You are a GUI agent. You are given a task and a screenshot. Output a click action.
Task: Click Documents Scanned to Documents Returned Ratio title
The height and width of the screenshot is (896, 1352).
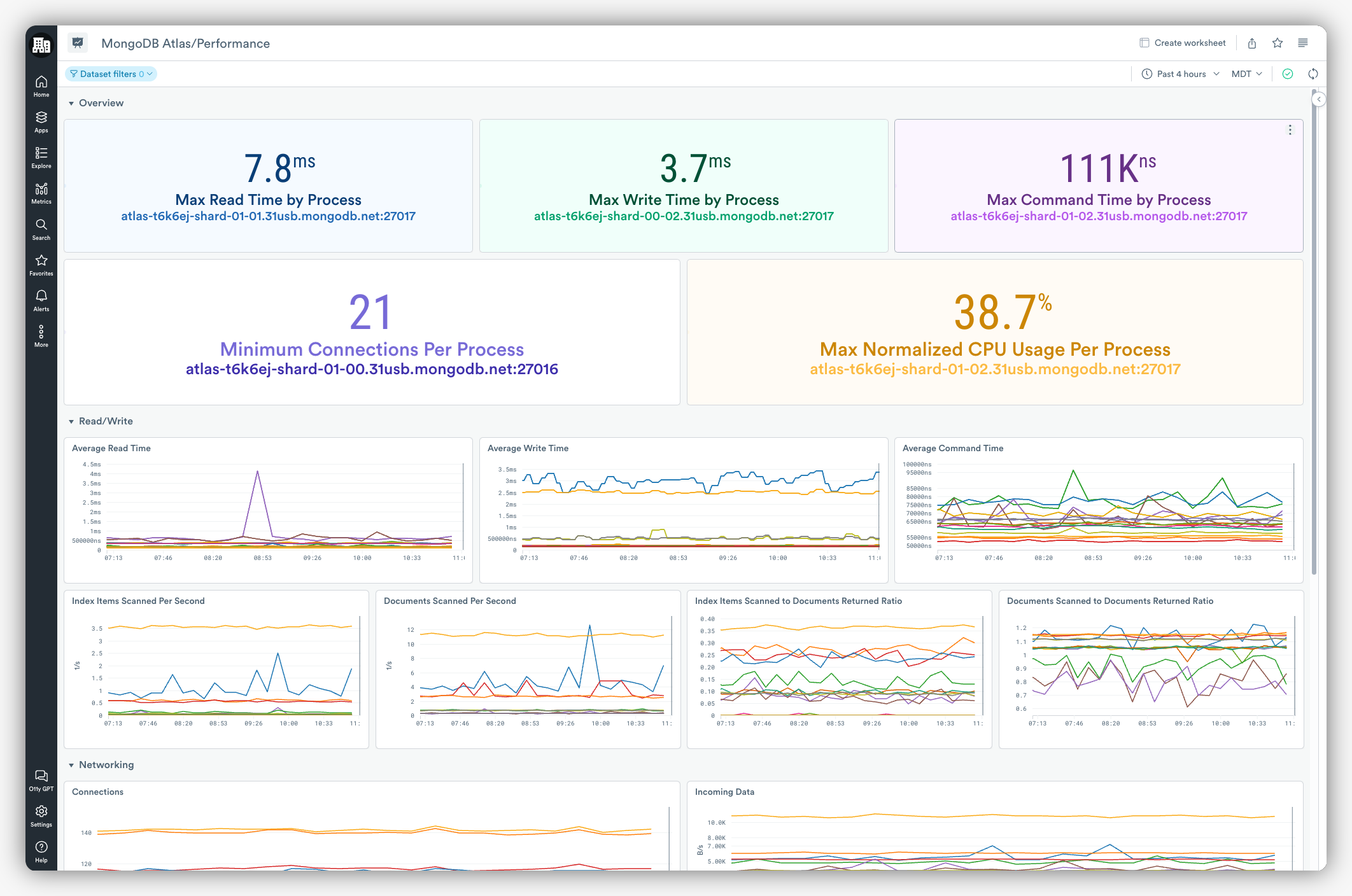click(x=1109, y=601)
